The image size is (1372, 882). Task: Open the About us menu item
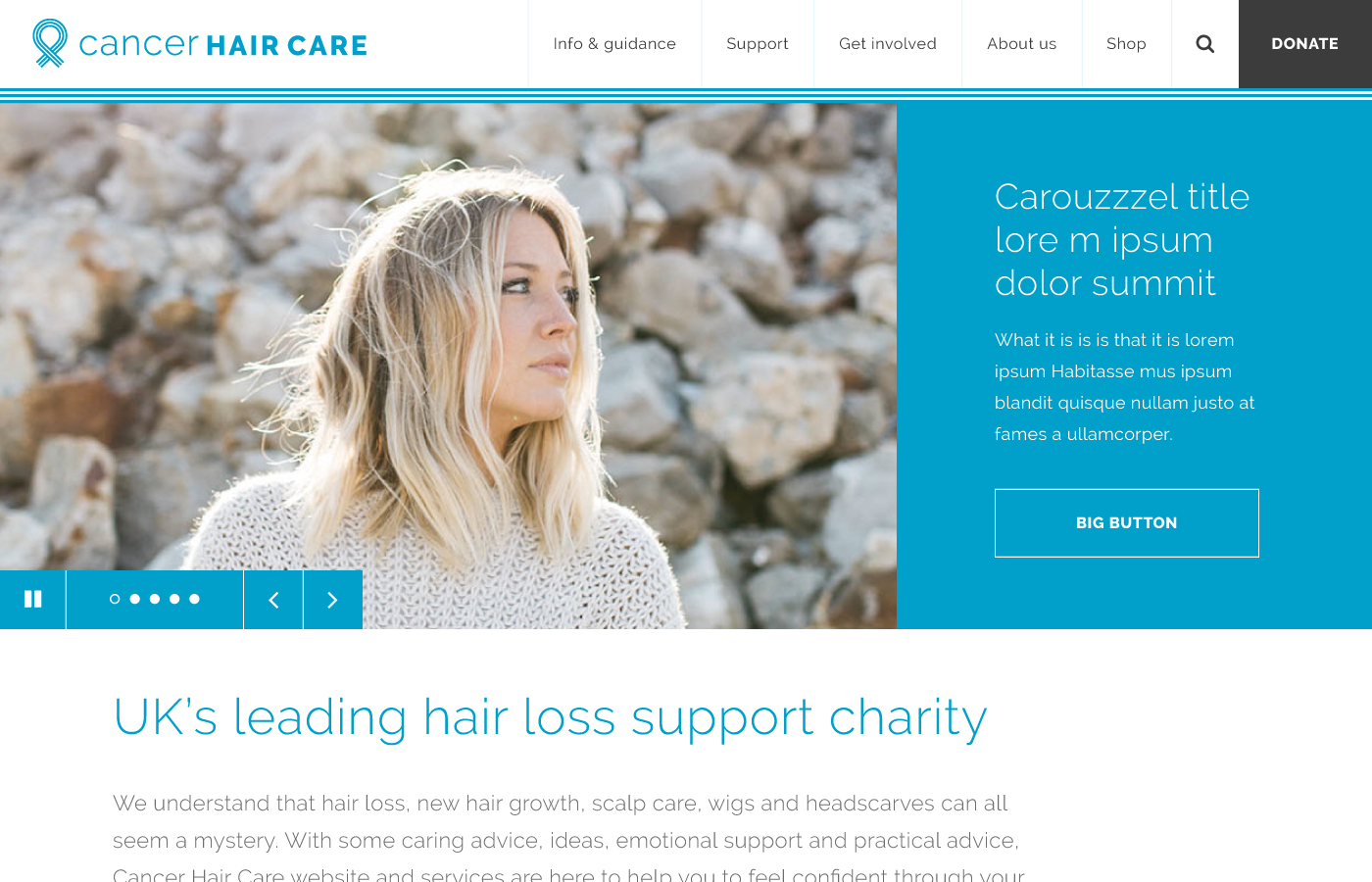pyautogui.click(x=1022, y=44)
